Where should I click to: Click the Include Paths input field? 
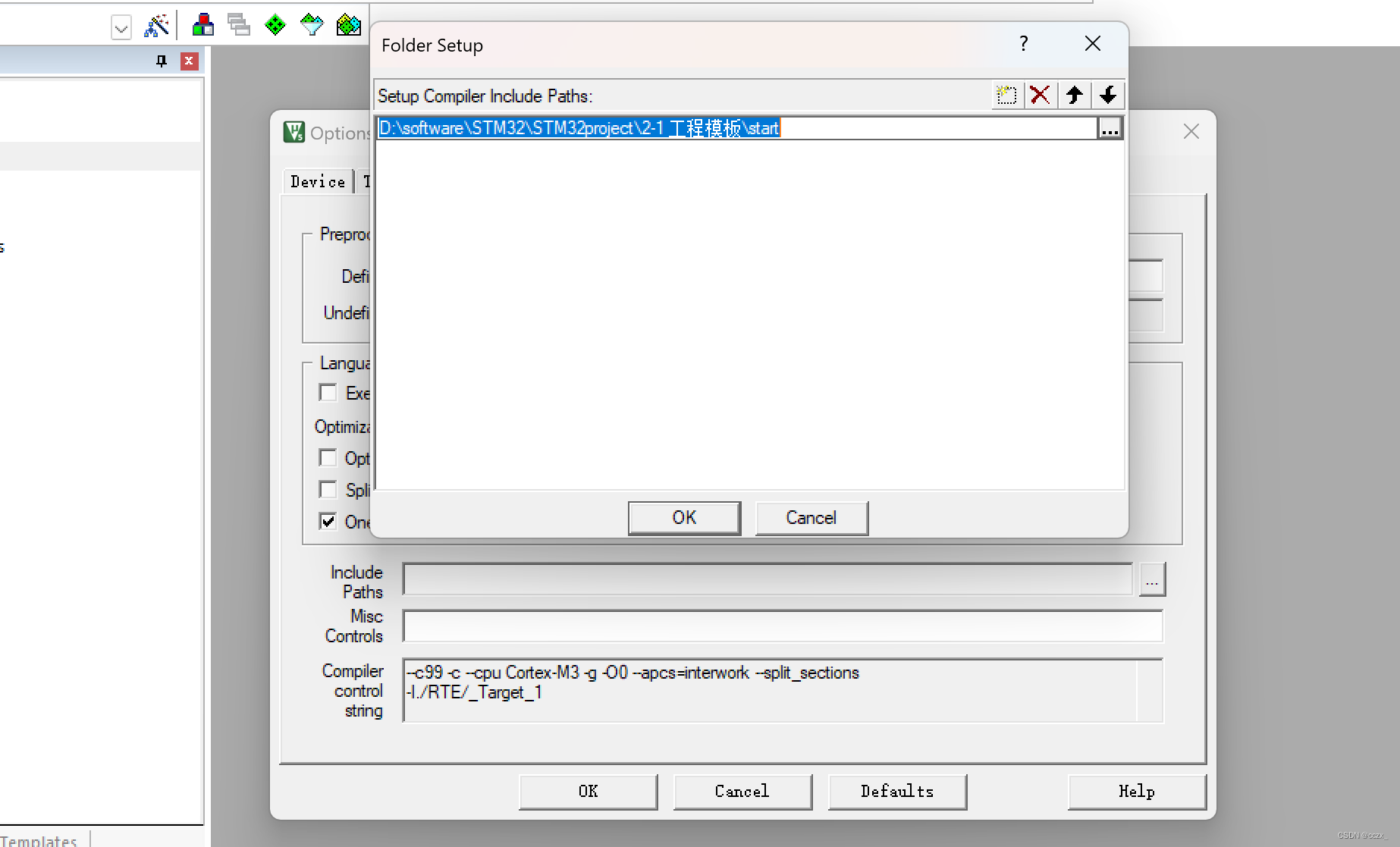767,580
